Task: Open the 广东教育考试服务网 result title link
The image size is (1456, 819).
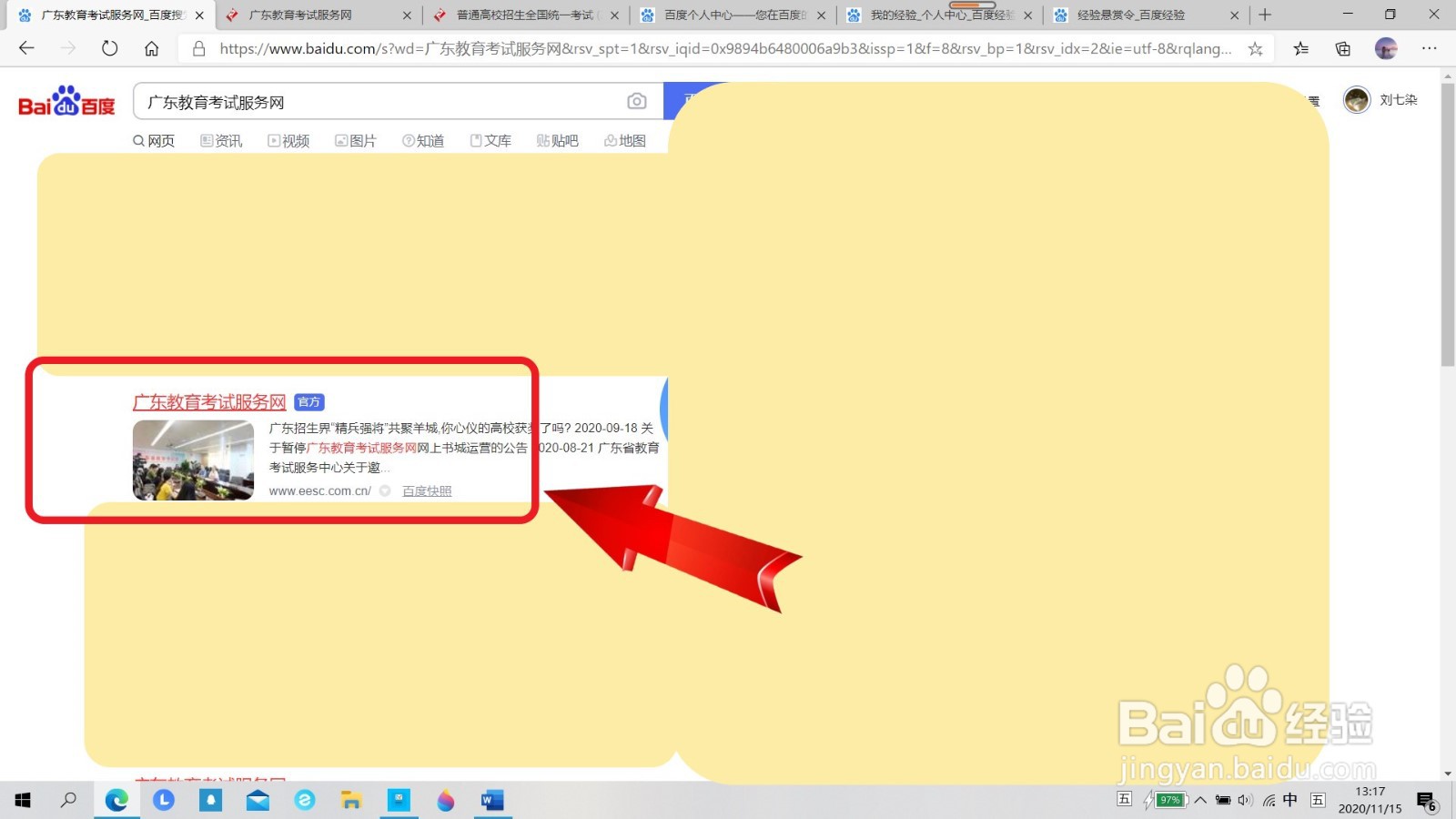Action: 209,402
